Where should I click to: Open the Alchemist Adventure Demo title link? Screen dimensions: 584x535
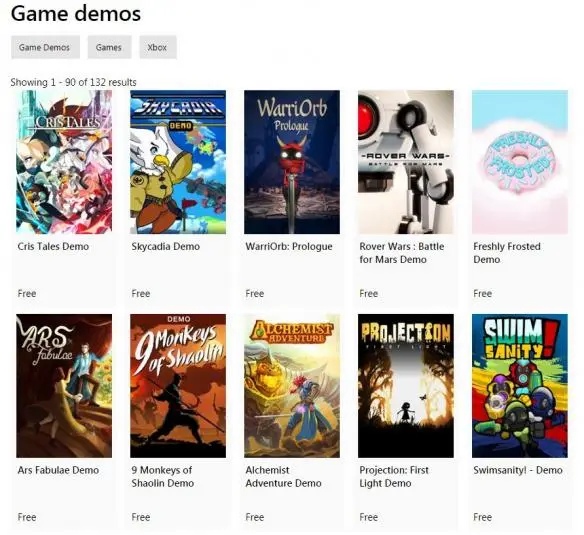click(283, 477)
